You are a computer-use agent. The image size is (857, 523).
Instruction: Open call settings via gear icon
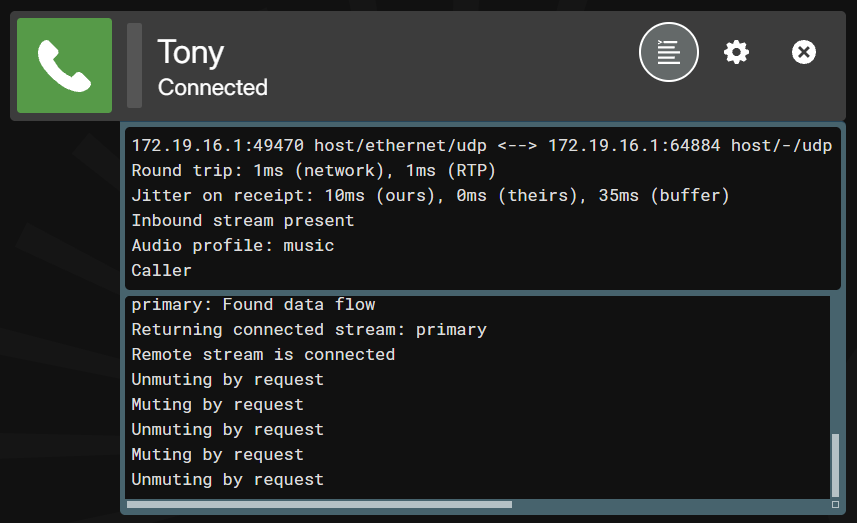click(x=736, y=52)
